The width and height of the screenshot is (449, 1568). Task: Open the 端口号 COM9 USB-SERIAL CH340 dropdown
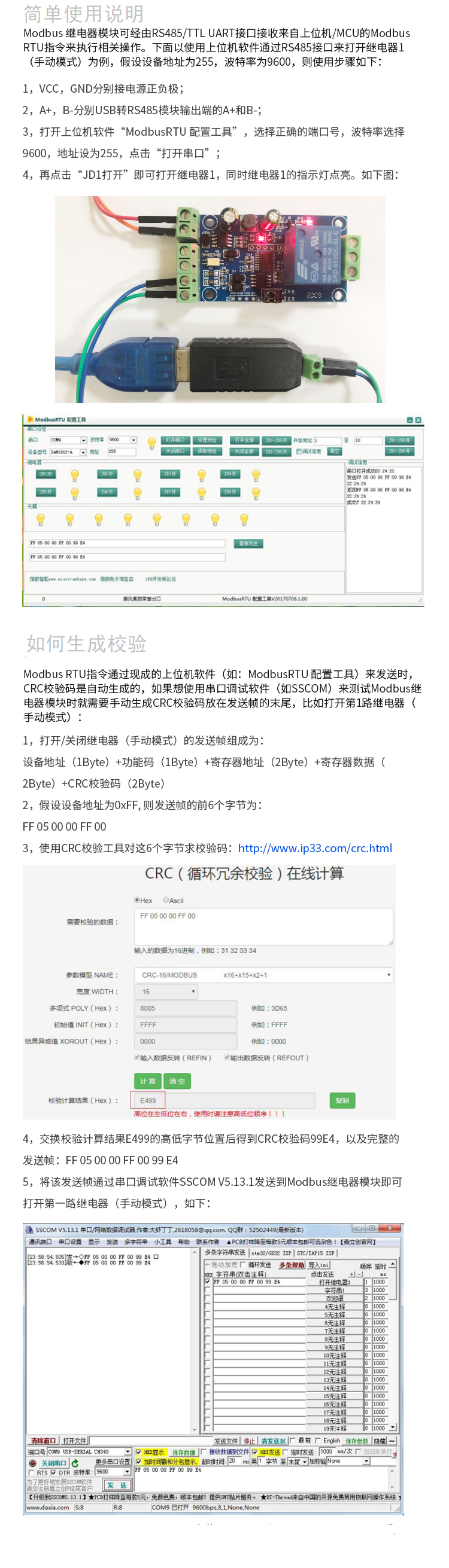pyautogui.click(x=89, y=1452)
